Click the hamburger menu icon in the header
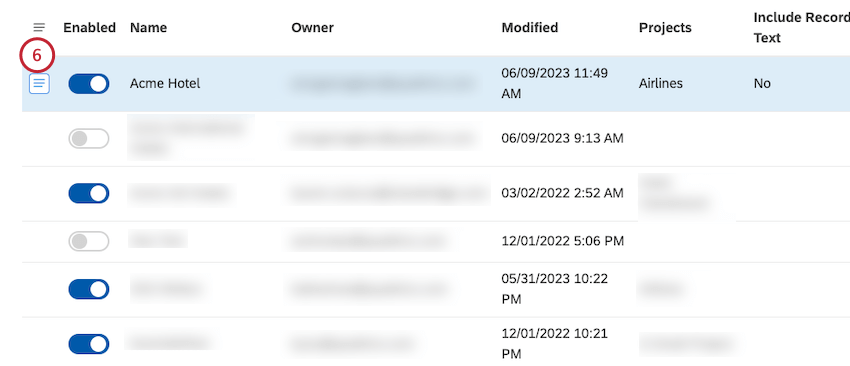 [39, 27]
